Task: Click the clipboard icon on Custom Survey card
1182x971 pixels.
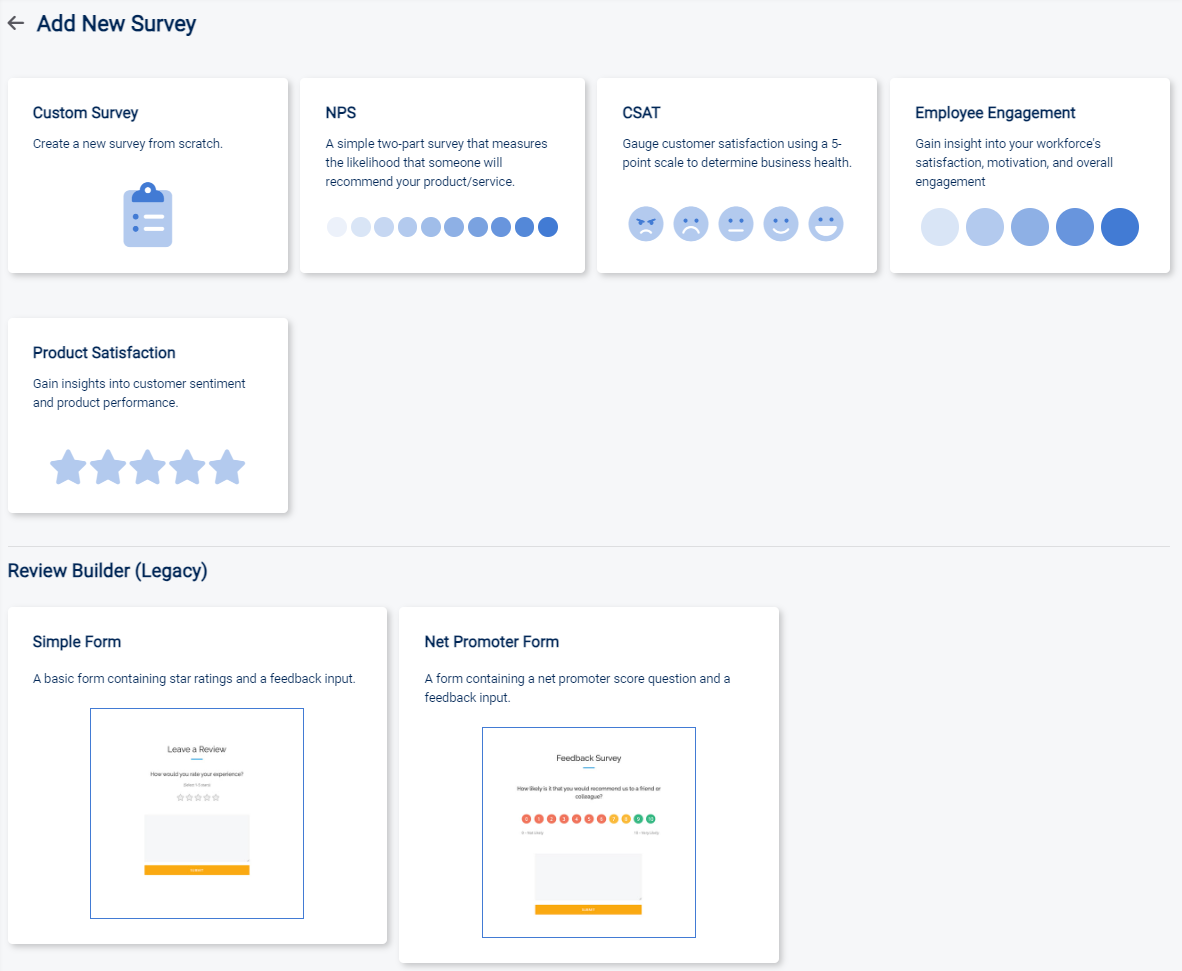Action: tap(147, 216)
